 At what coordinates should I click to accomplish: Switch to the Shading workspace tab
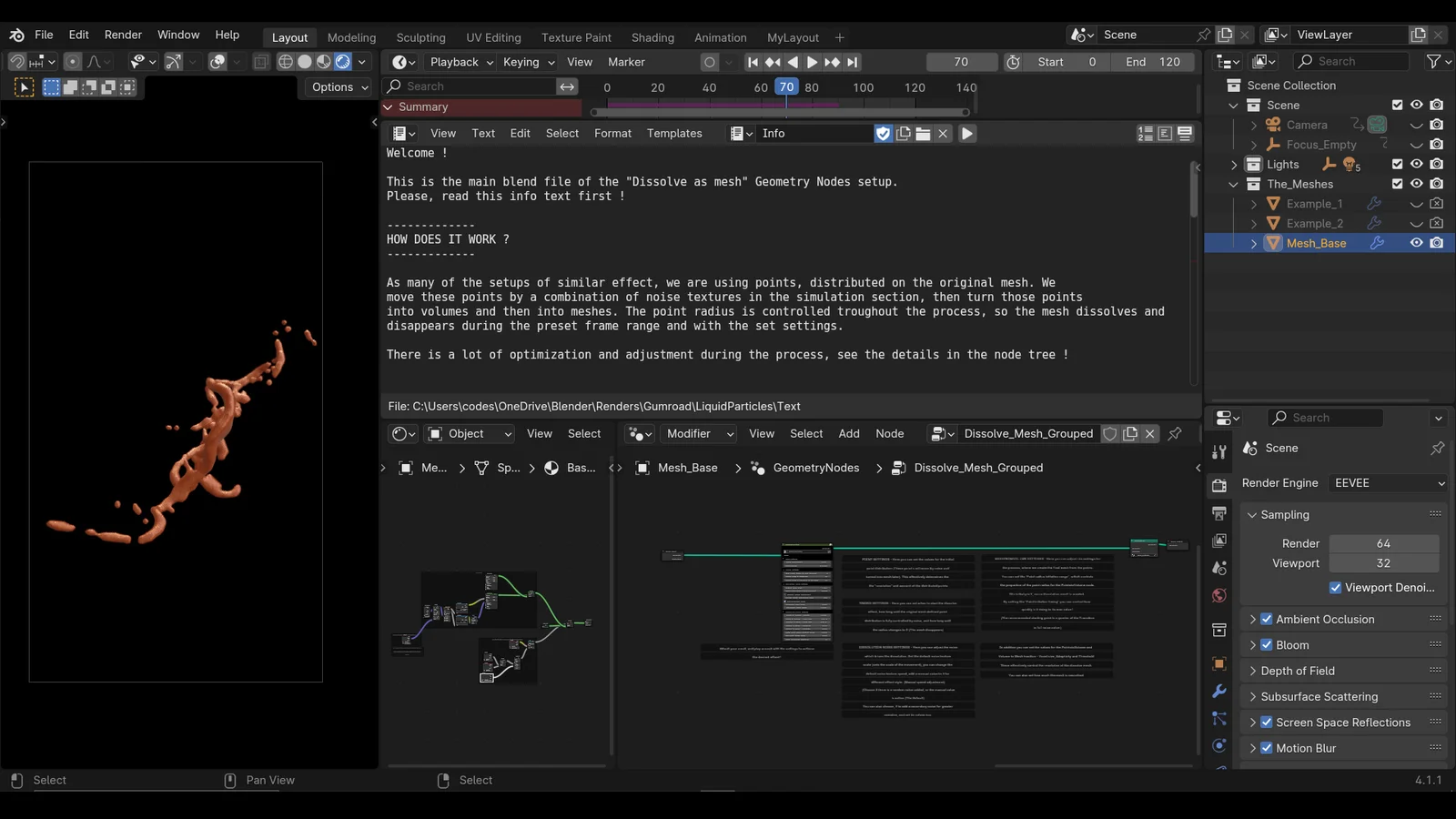click(652, 37)
